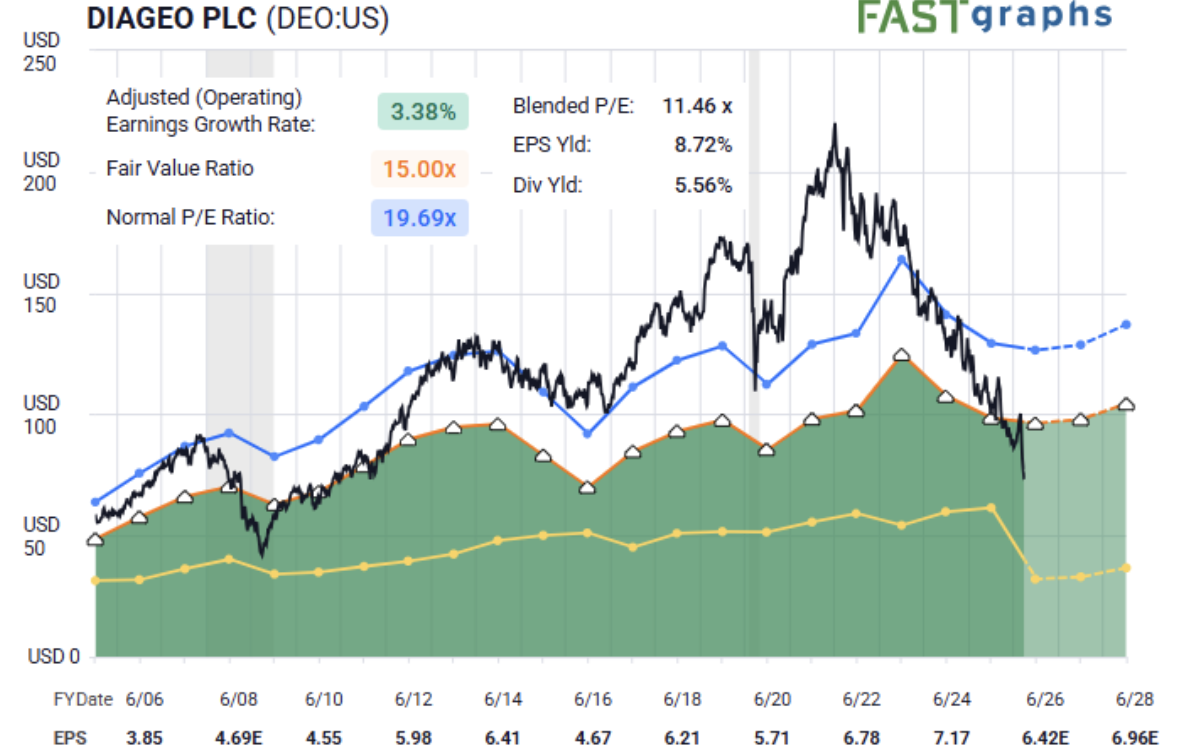Click the EPS value 3.85

click(x=144, y=737)
